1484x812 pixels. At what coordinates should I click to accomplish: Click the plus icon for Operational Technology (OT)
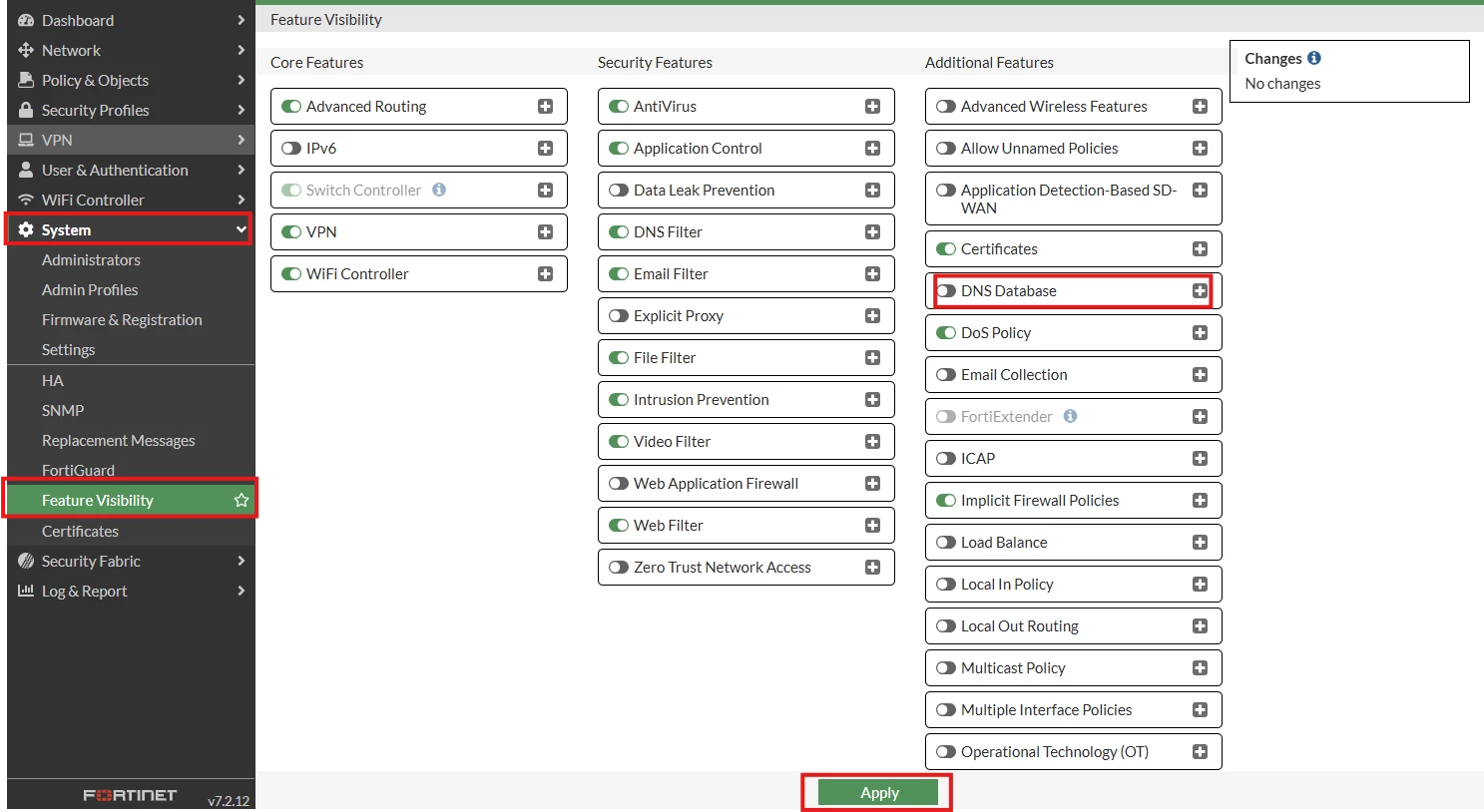click(1200, 751)
